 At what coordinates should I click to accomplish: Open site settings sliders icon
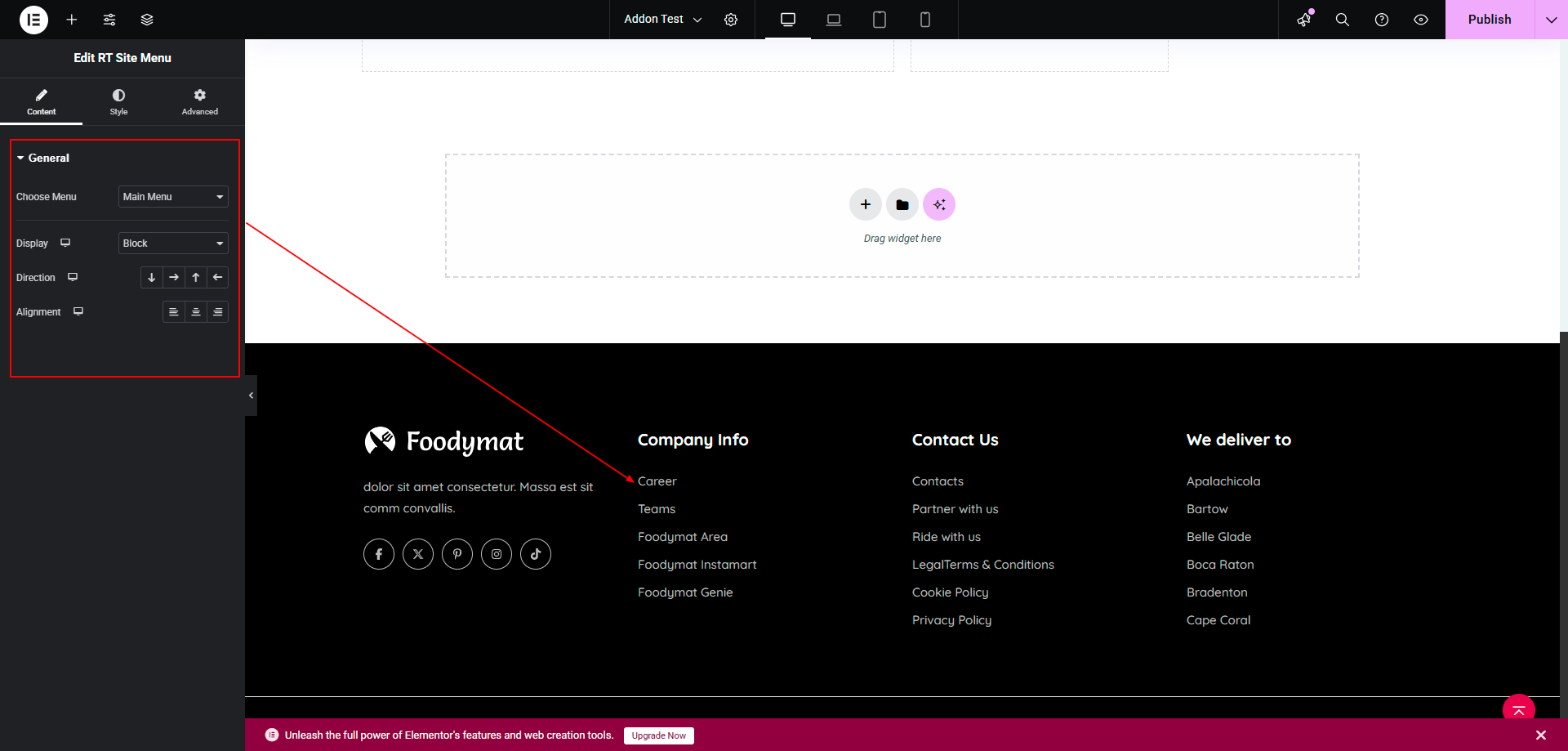point(109,20)
